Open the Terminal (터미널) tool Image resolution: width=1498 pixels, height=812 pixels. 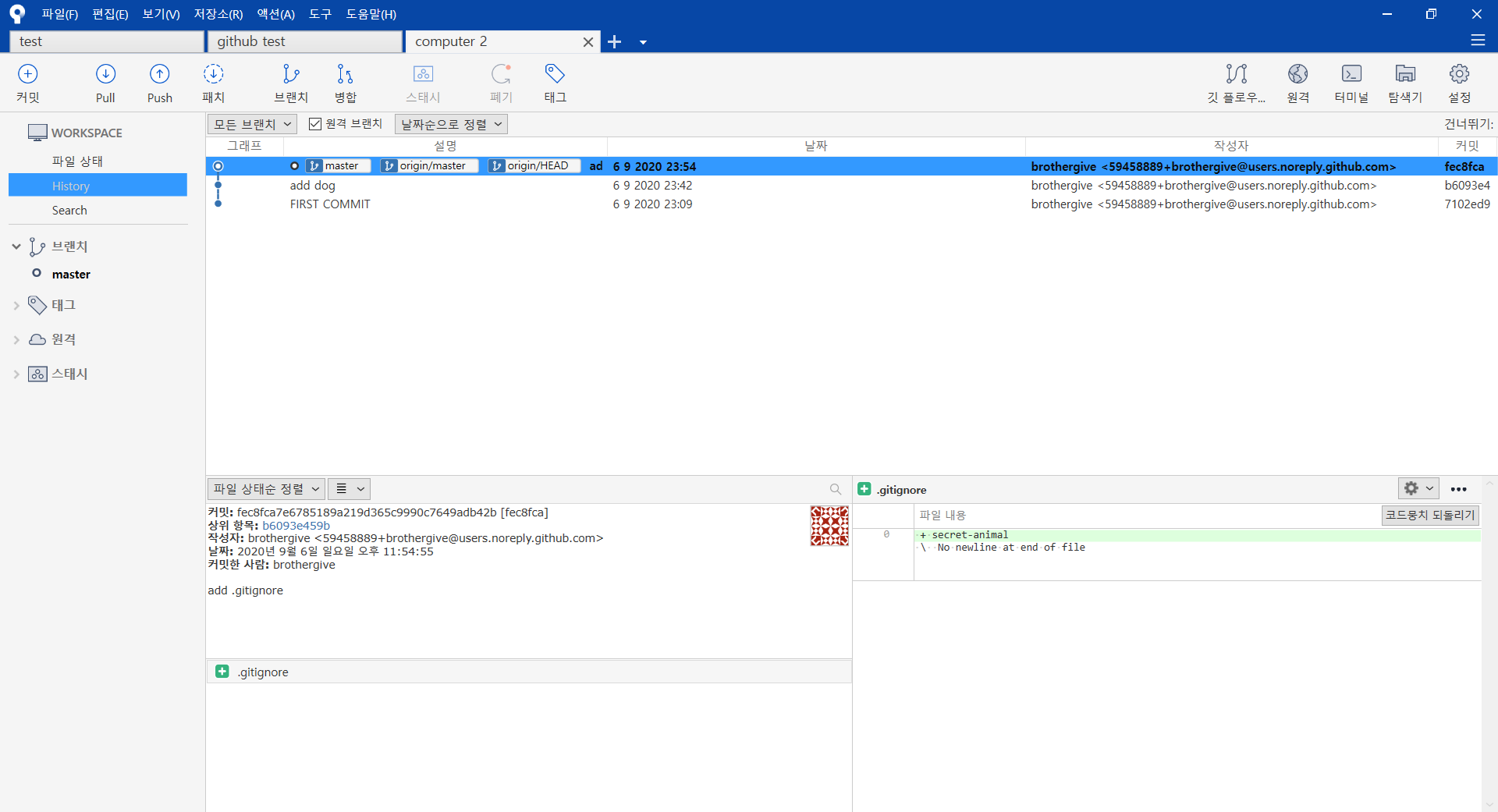coord(1351,83)
